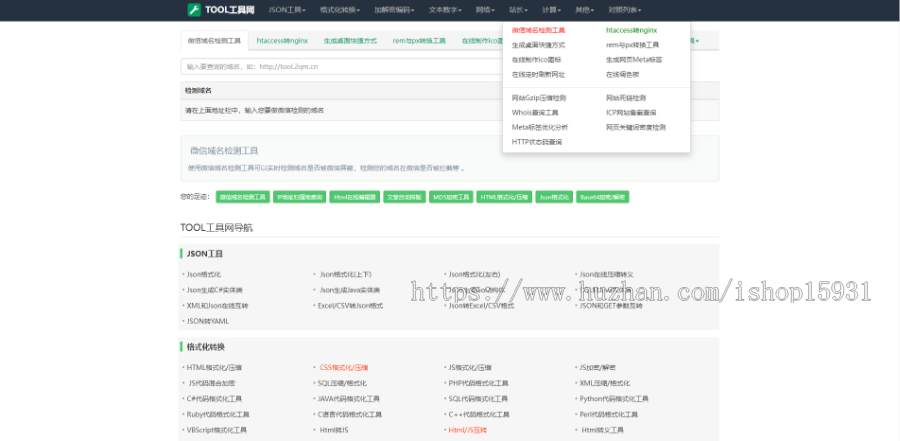This screenshot has width=900, height=441.
Task: Click the MD5加密工具 footprint button
Action: (x=451, y=197)
